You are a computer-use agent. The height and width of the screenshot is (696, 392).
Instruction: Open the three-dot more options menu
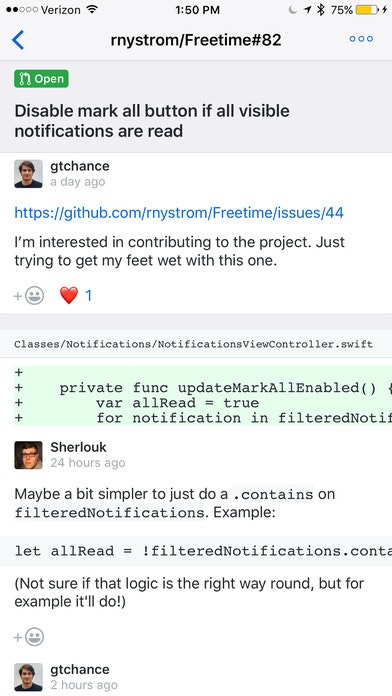point(361,39)
